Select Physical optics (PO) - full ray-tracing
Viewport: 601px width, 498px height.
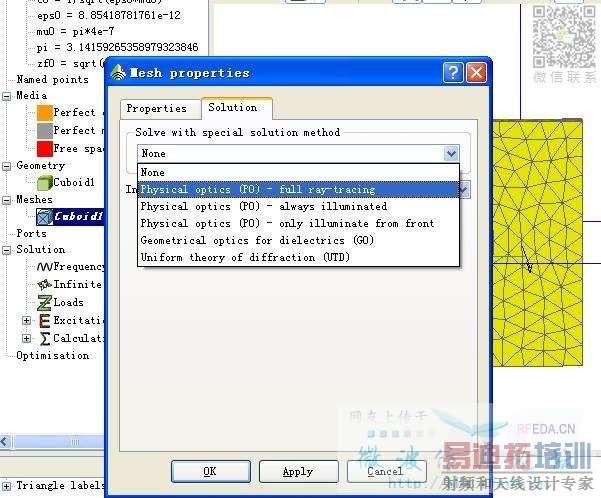pos(298,189)
